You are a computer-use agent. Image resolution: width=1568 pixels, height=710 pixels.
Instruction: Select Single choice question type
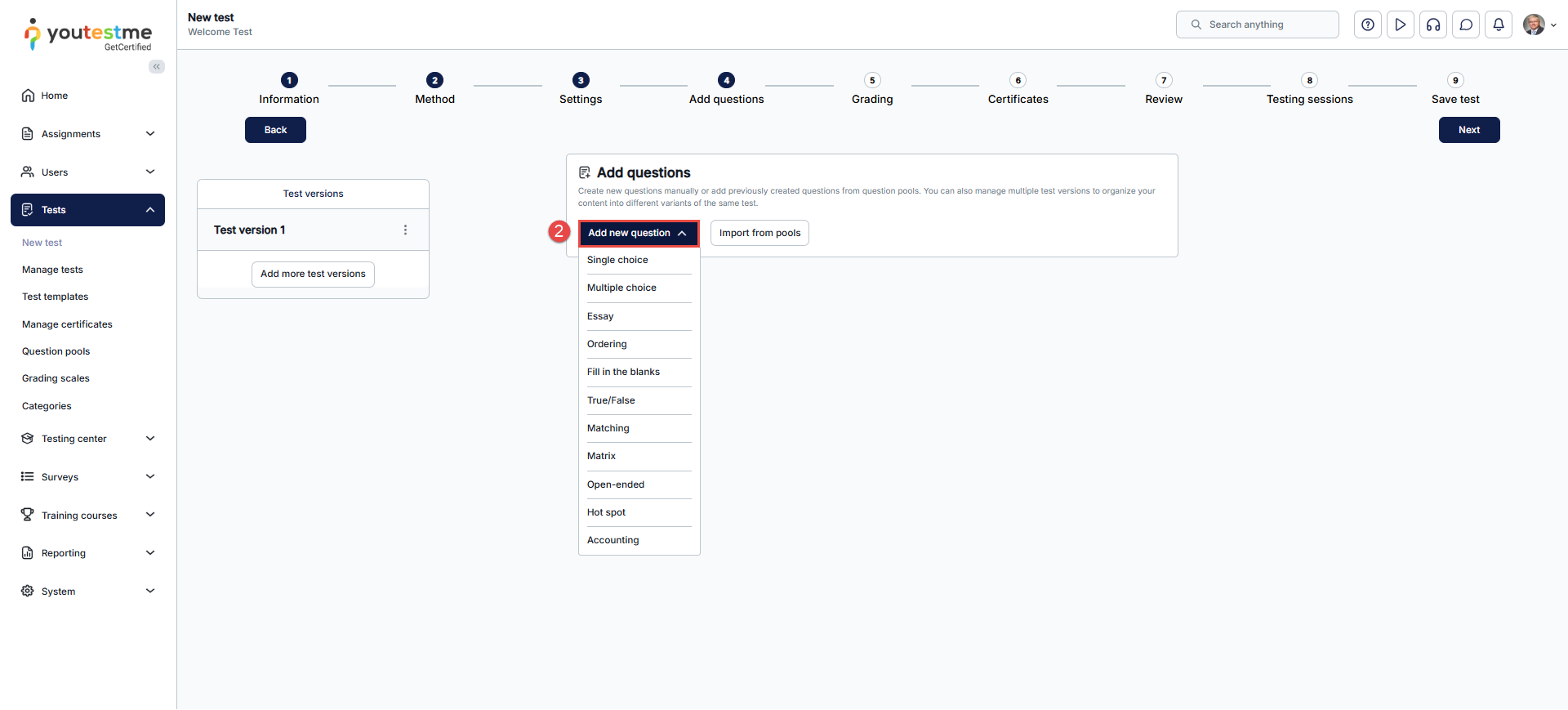coord(617,260)
